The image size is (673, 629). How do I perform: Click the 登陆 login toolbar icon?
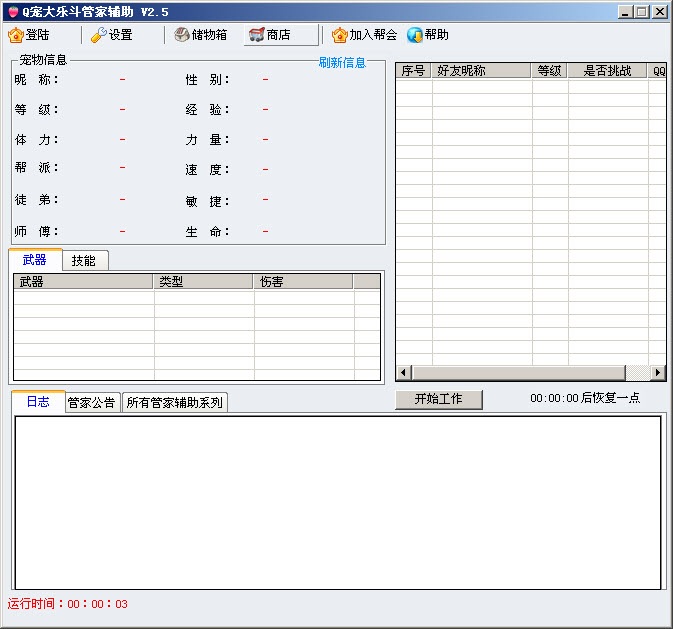click(16, 35)
